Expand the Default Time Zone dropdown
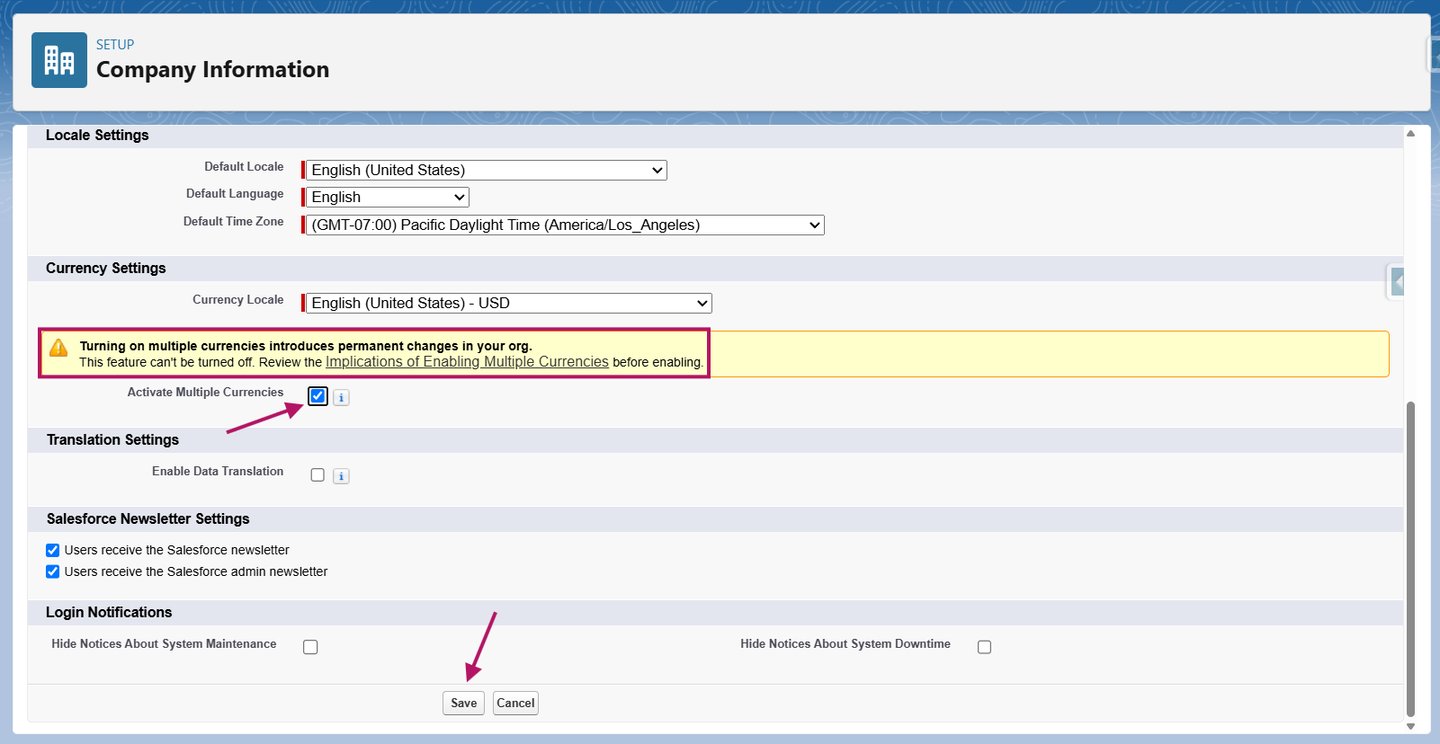This screenshot has height=744, width=1440. pyautogui.click(x=564, y=225)
